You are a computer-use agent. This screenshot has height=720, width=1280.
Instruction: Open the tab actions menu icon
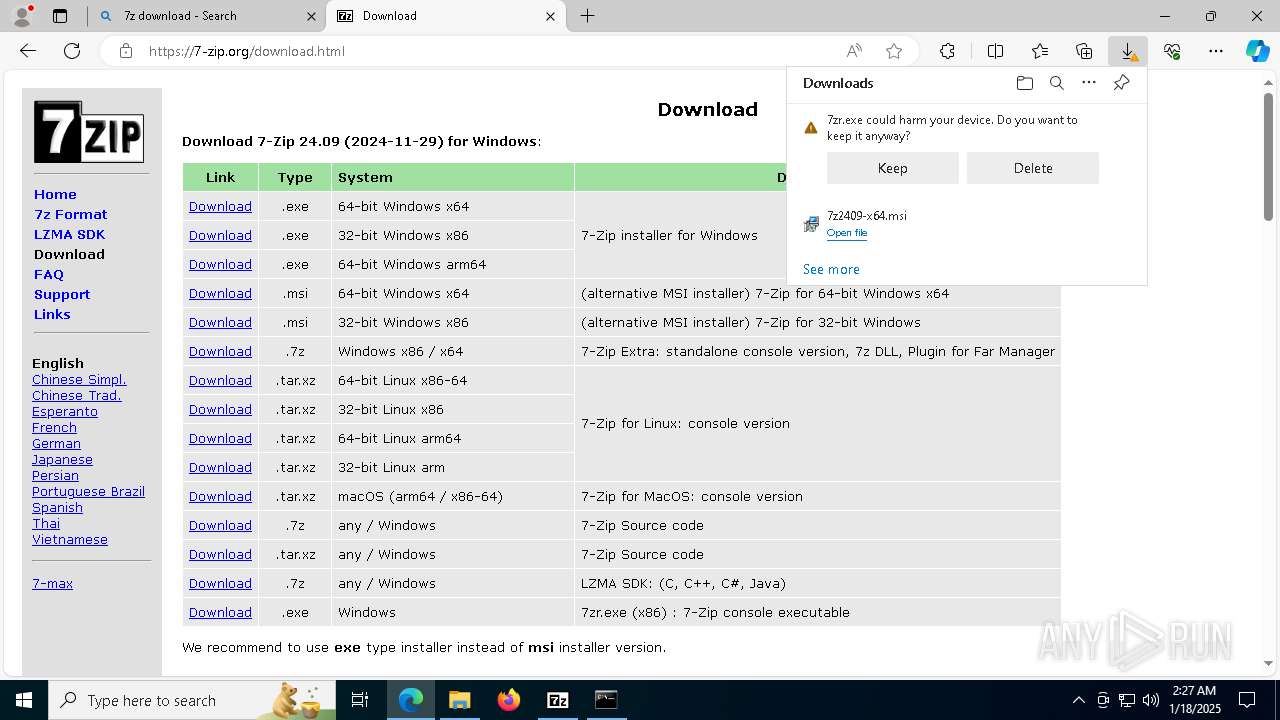click(60, 16)
